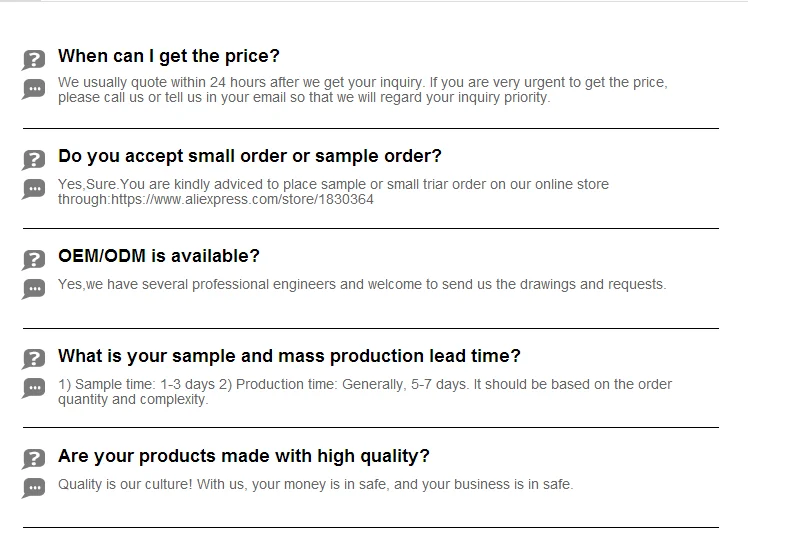Image resolution: width=807 pixels, height=537 pixels.
Task: Click speech bubble icon beside sample time answer
Action: (x=34, y=388)
